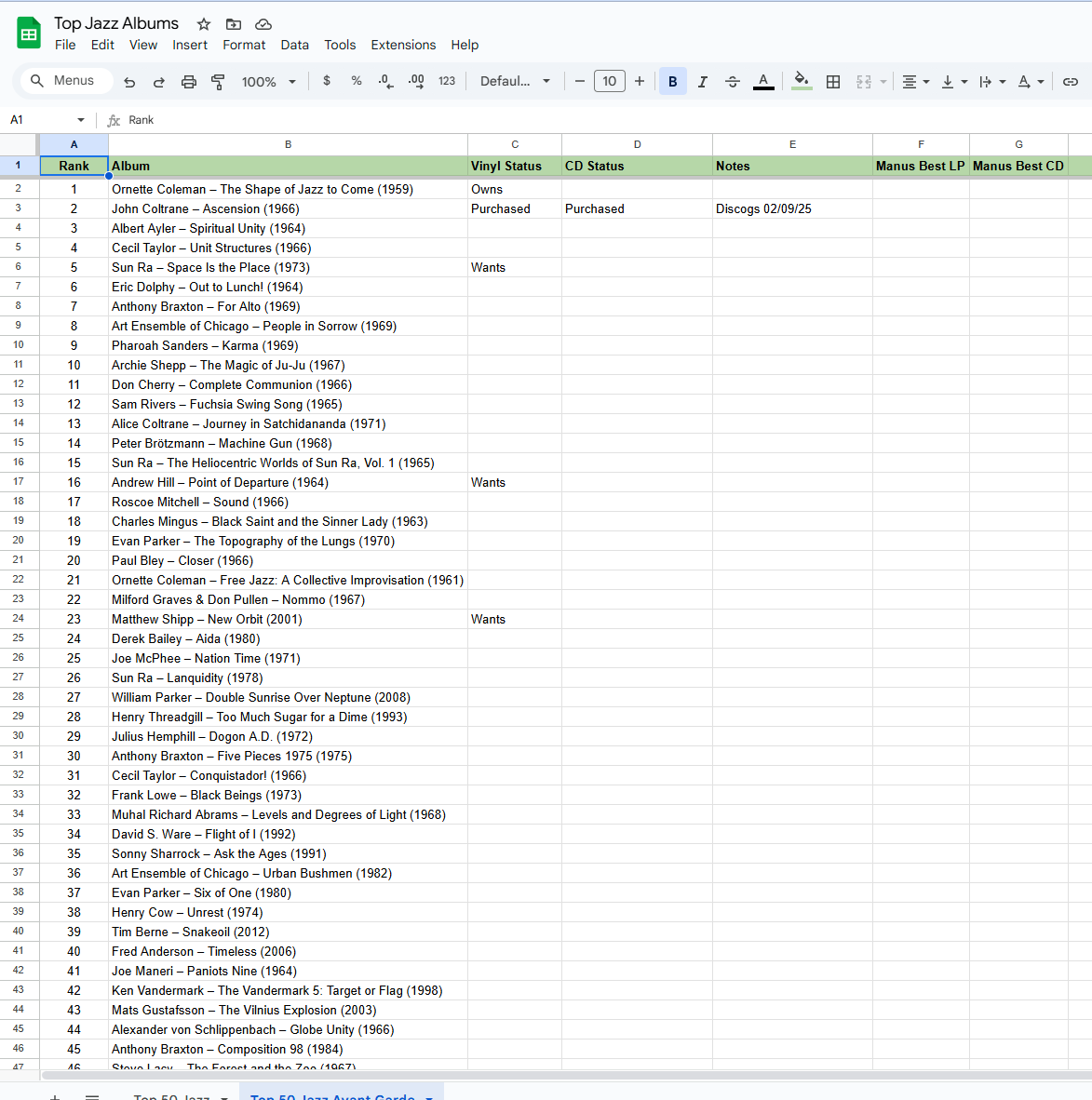The width and height of the screenshot is (1092, 1100).
Task: Activate the paint format tool
Action: pos(218,82)
